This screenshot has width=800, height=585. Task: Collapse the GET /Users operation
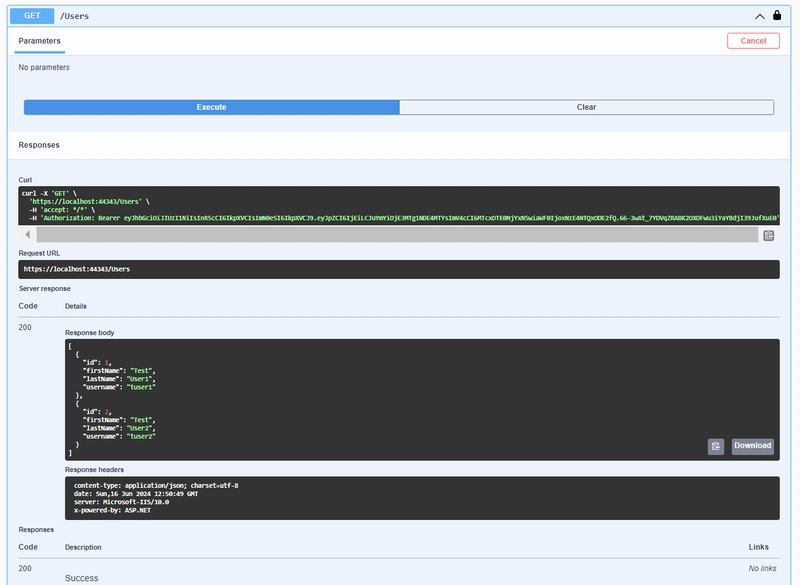pos(759,16)
